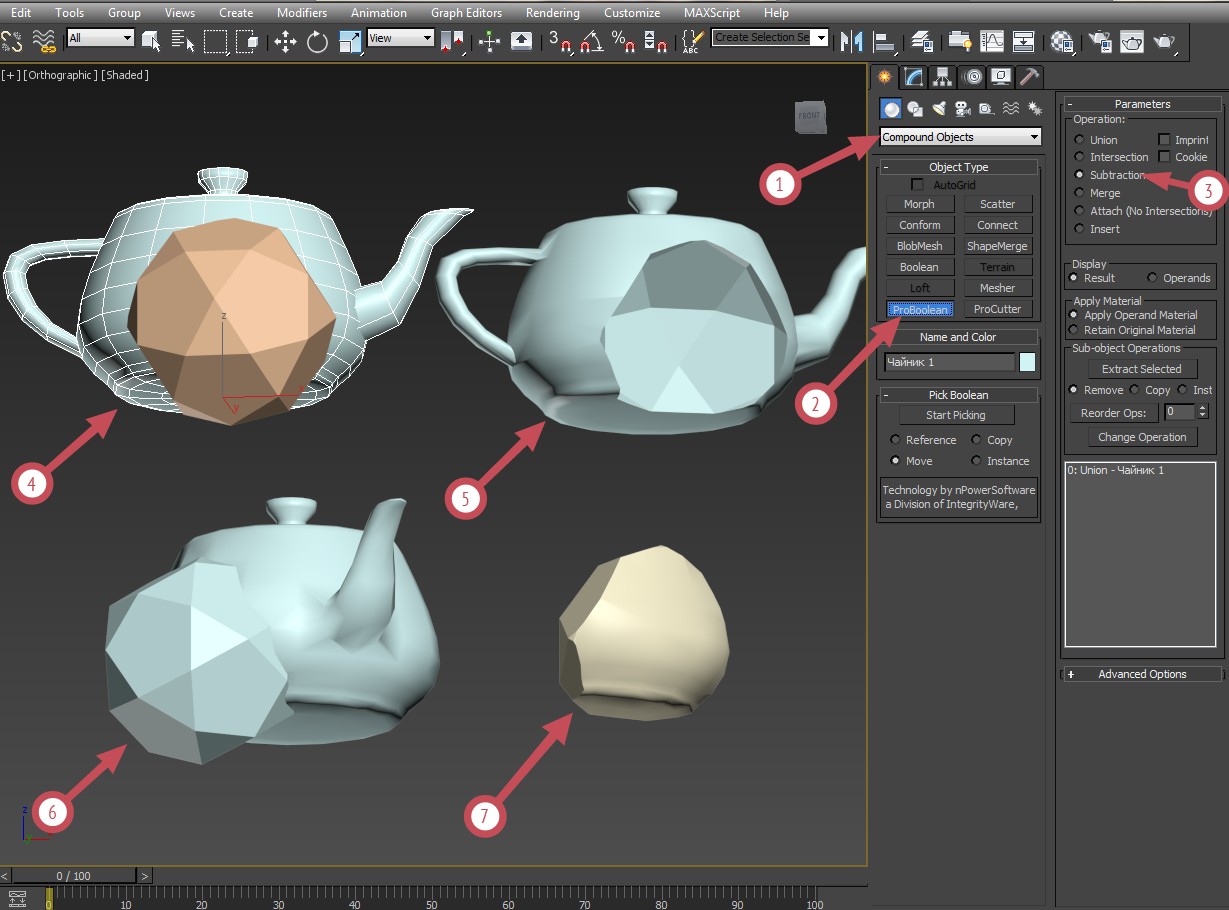
Task: Select the Lights category icon
Action: tap(939, 108)
